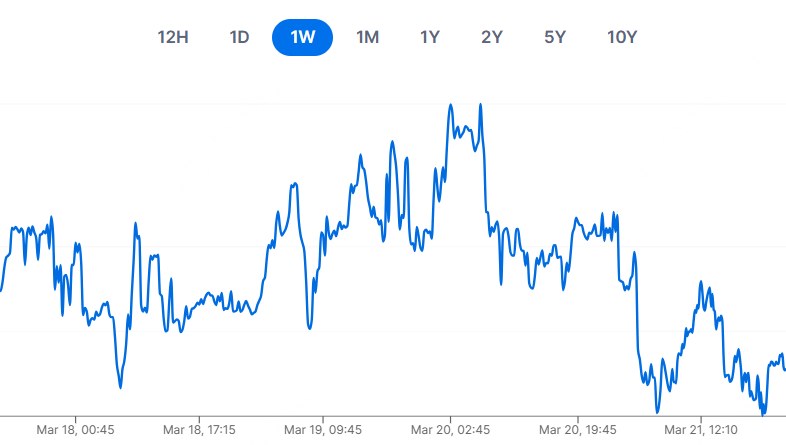Click the lowest point of the line near Mar 21
The height and width of the screenshot is (445, 786).
[x=763, y=411]
